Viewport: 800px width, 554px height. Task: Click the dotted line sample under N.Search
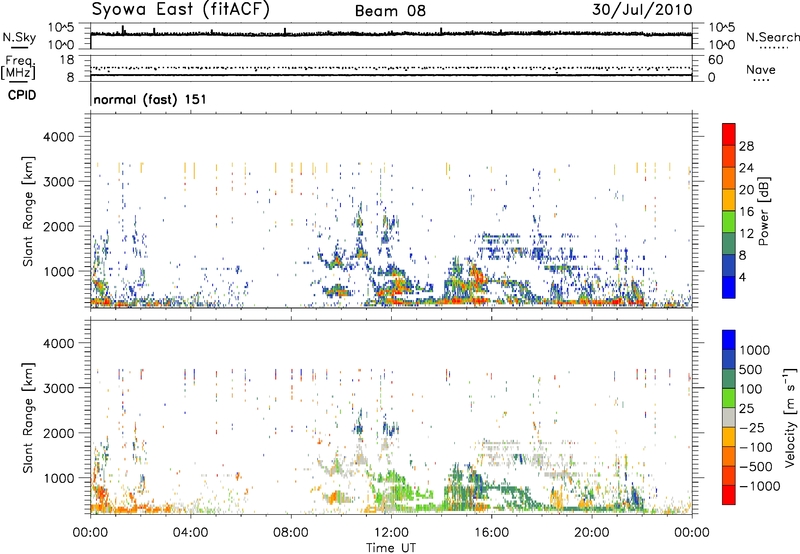[773, 48]
